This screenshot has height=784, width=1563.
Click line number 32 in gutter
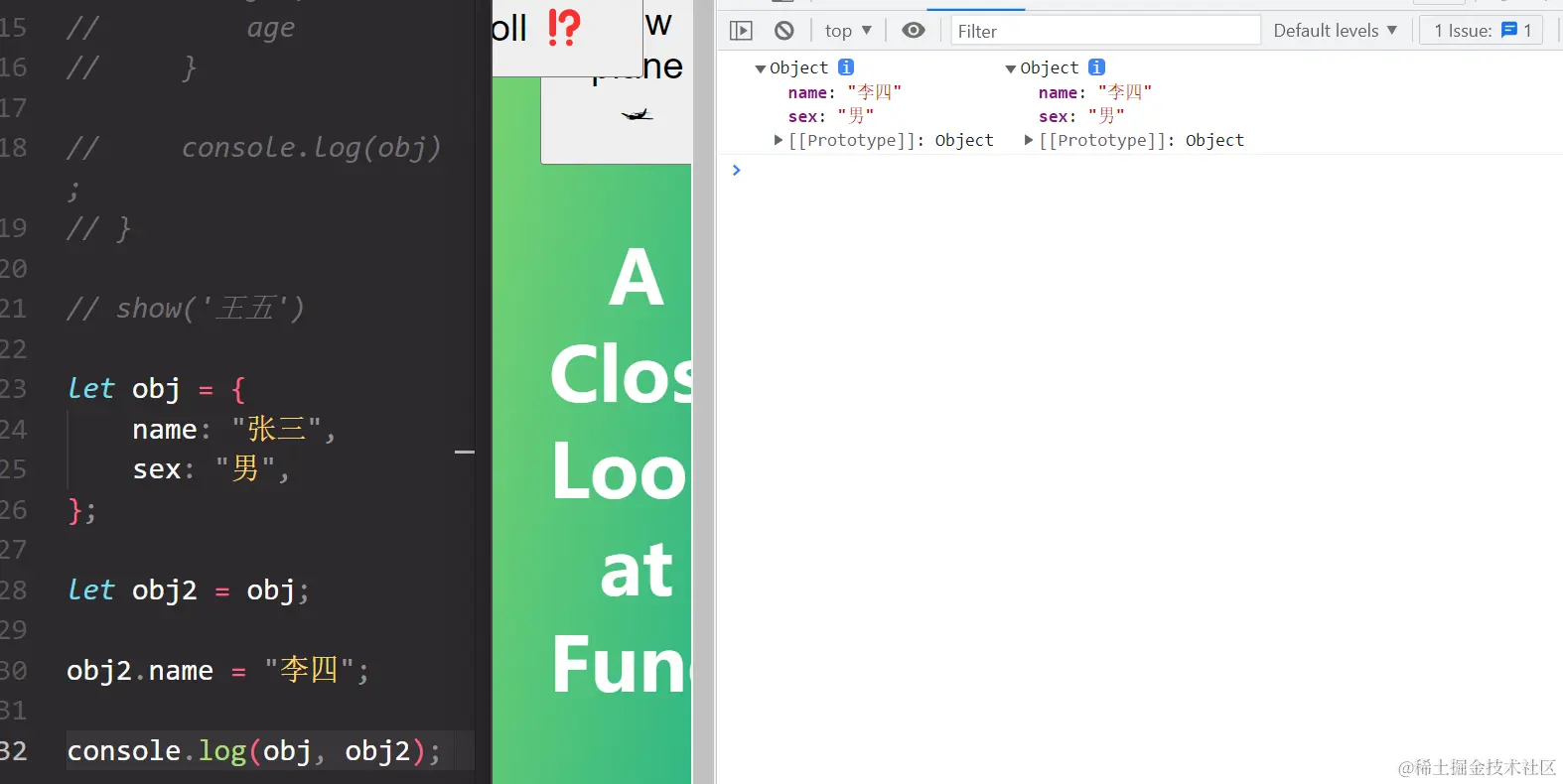[x=13, y=751]
